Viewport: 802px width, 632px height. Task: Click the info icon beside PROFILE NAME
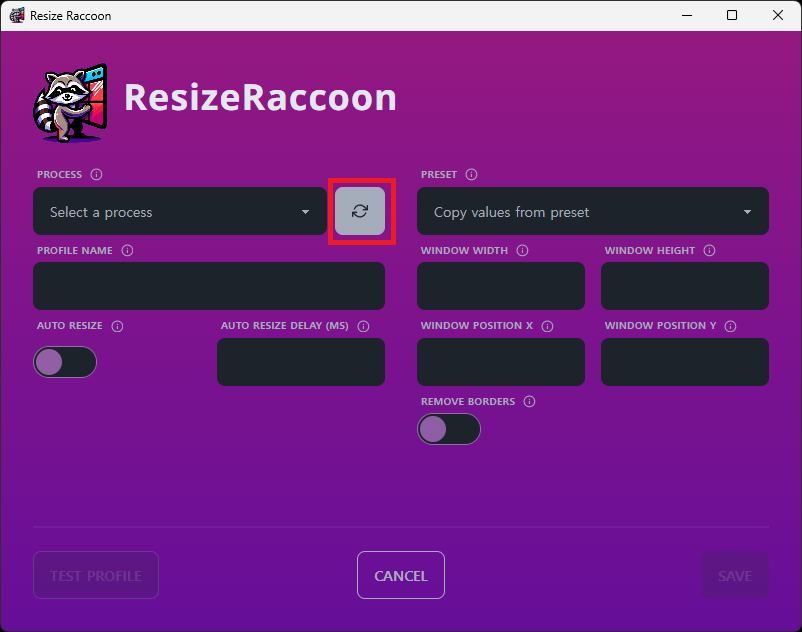point(127,251)
